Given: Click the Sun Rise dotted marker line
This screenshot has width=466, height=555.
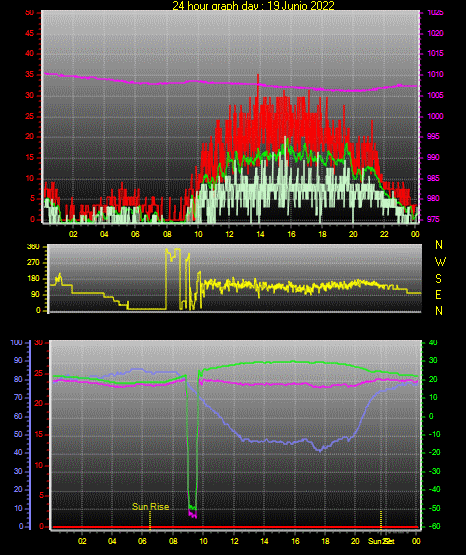Looking at the screenshot, I should 150,520.
